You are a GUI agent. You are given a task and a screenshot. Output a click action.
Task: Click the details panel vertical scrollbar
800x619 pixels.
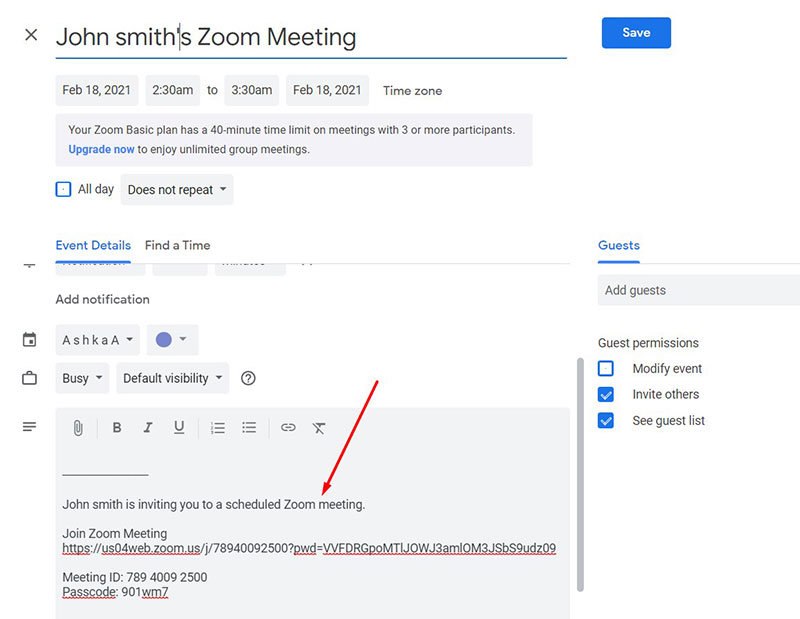pyautogui.click(x=580, y=475)
